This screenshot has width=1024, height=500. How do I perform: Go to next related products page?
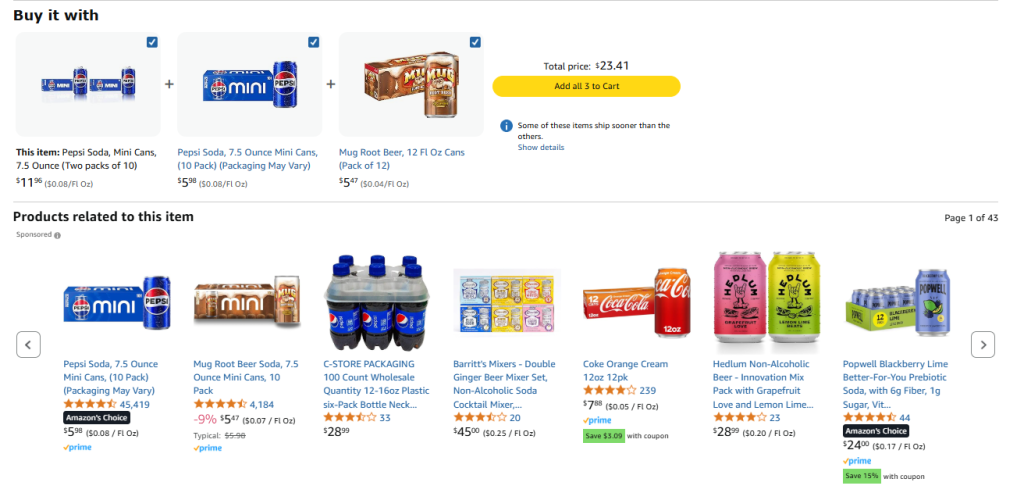(x=984, y=344)
